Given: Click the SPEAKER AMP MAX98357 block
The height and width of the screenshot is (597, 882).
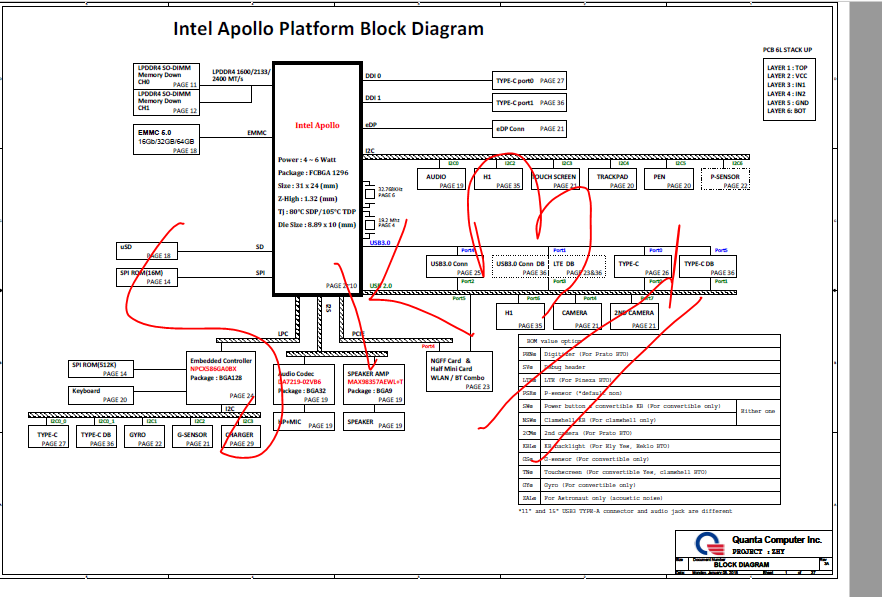Looking at the screenshot, I should pyautogui.click(x=374, y=384).
